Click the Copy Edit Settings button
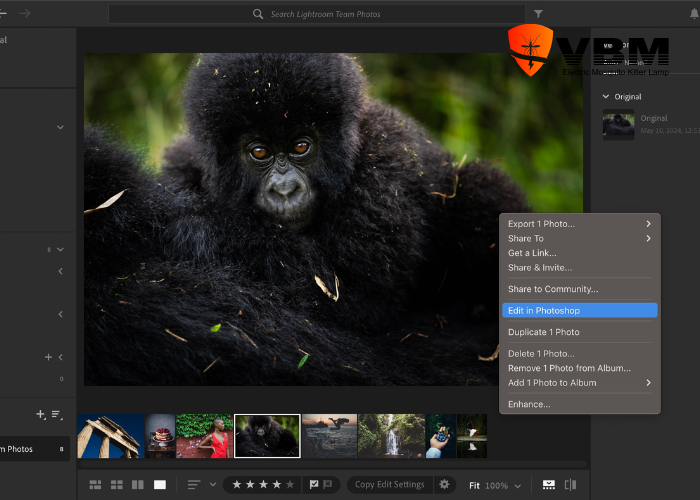 pyautogui.click(x=389, y=484)
